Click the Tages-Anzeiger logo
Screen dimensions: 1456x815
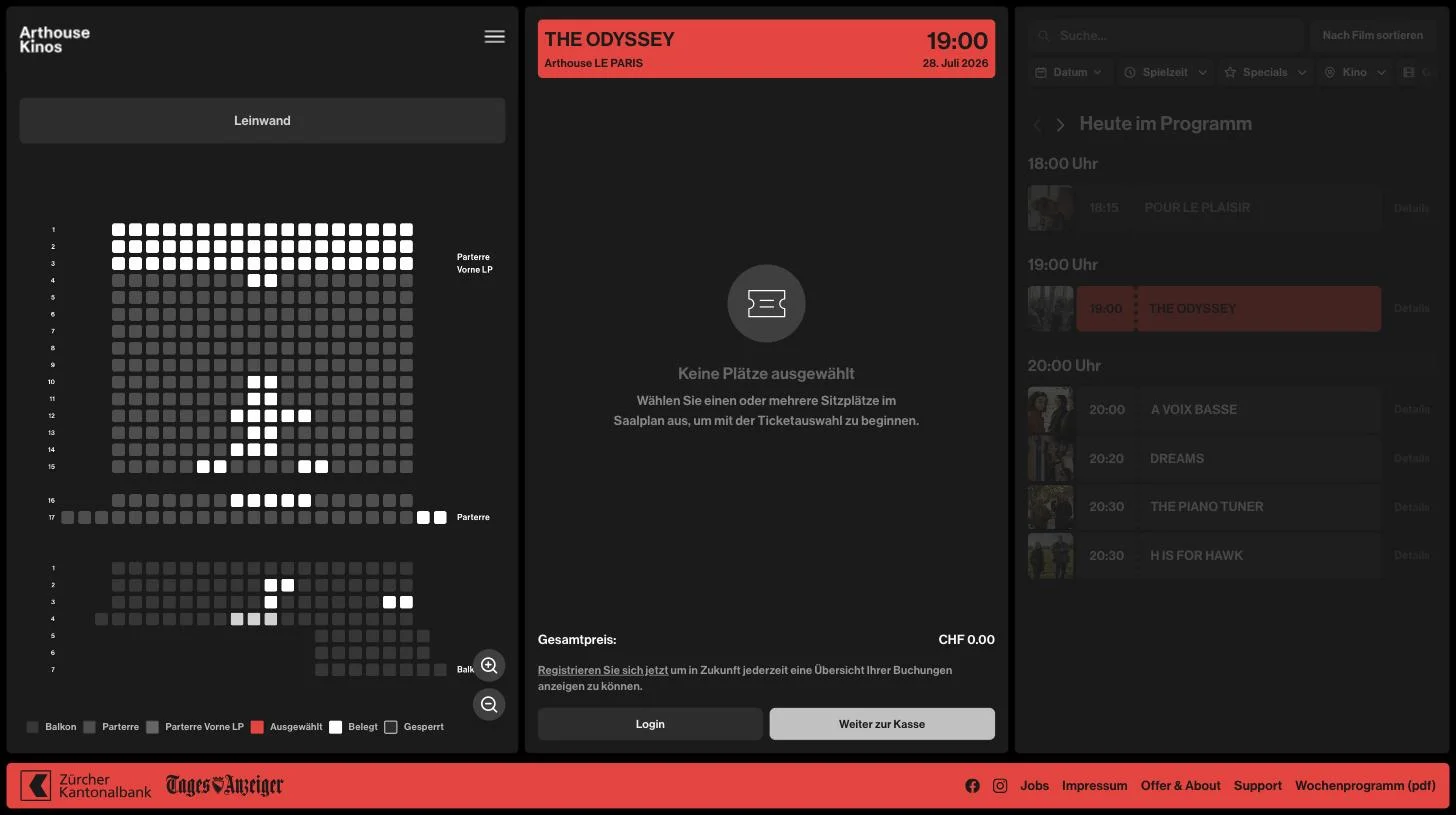225,785
